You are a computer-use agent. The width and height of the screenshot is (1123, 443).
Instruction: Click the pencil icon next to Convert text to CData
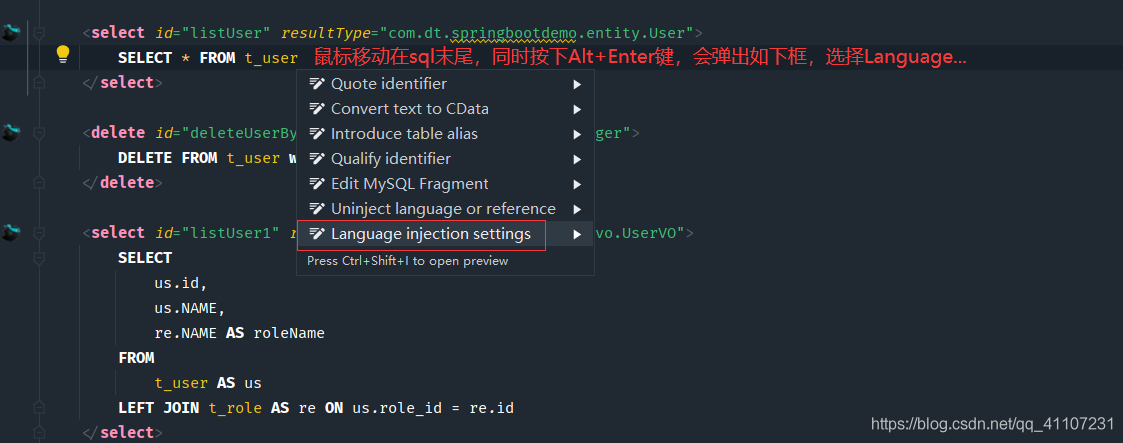tap(317, 109)
